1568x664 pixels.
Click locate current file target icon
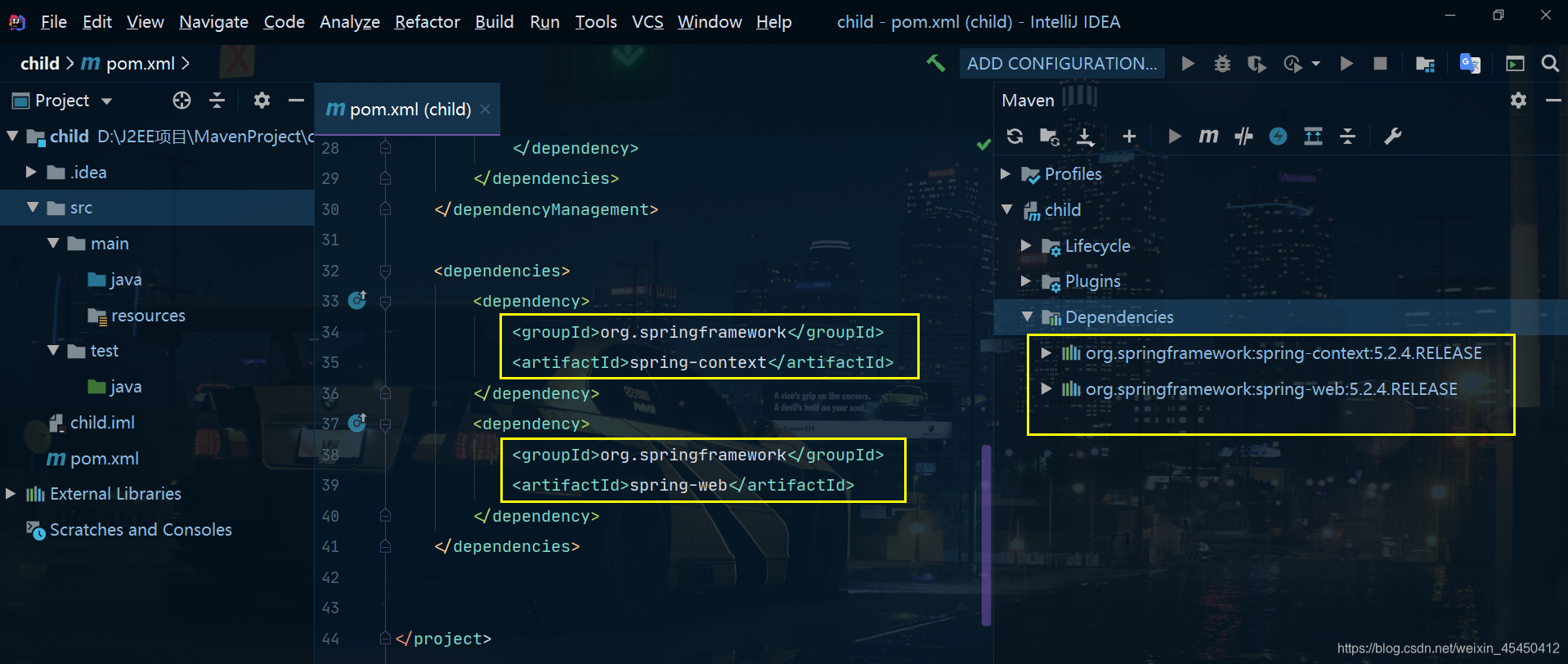(181, 100)
